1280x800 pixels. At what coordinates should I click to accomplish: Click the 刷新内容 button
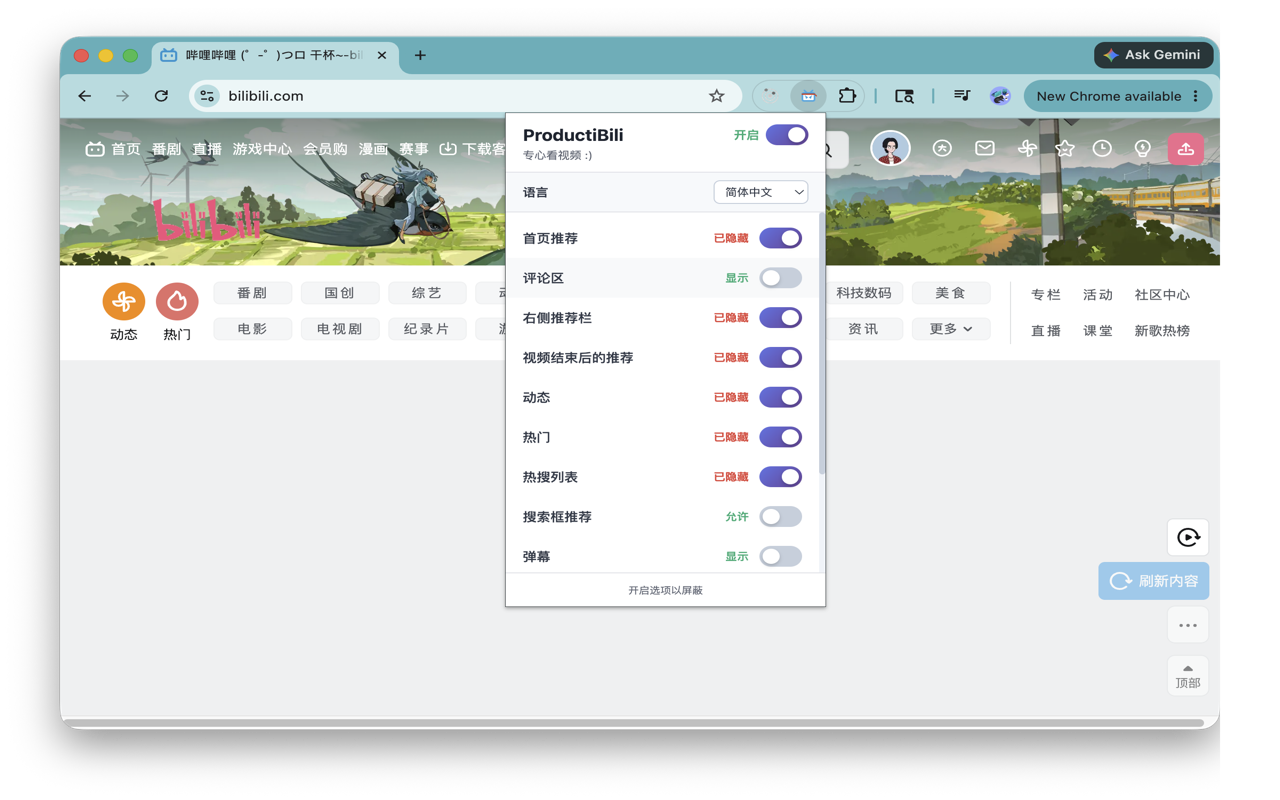(x=1154, y=581)
